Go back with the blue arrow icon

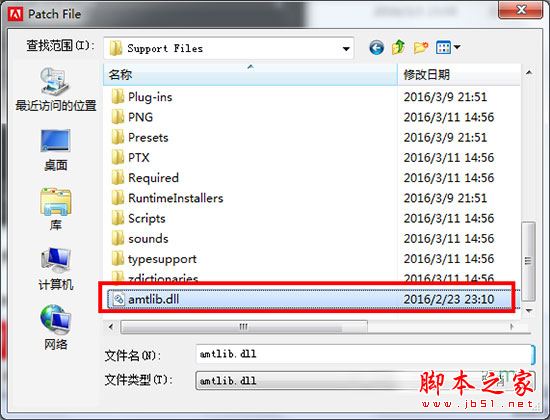click(x=376, y=48)
